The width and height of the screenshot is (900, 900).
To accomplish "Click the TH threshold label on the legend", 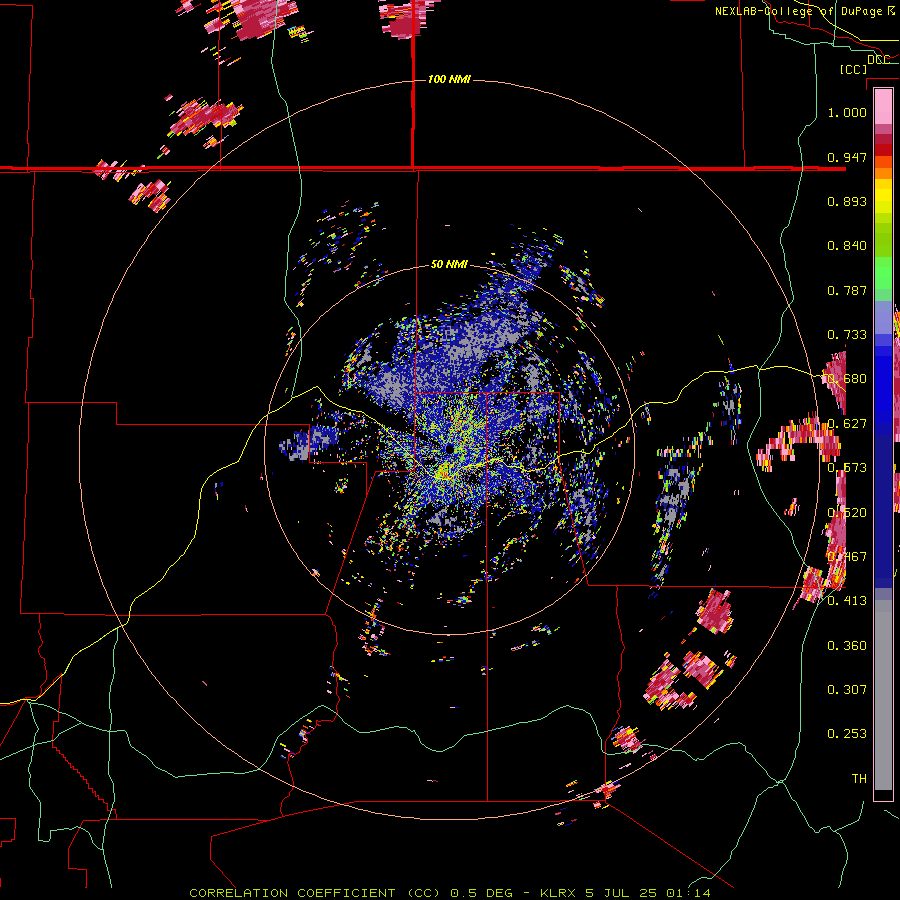I will pos(859,778).
